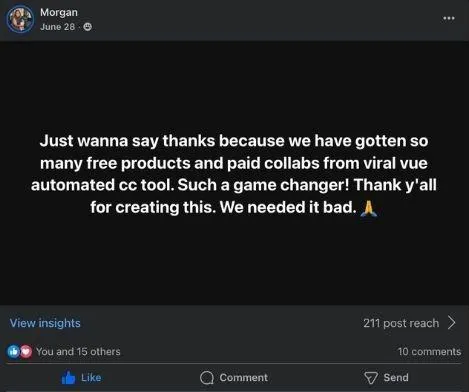Click the heart love reaction badge

click(x=26, y=351)
